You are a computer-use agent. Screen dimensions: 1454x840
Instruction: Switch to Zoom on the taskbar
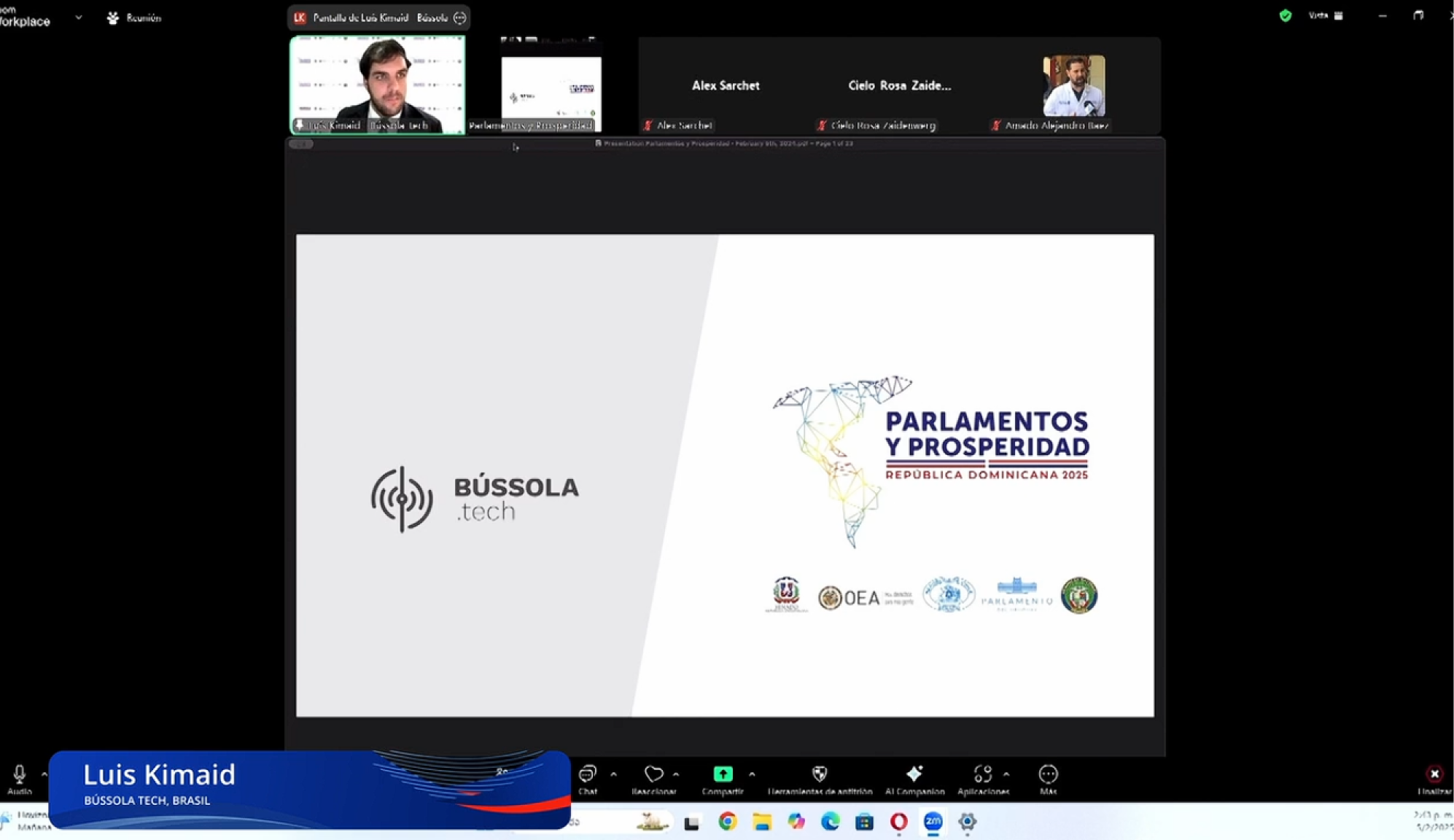[x=933, y=822]
